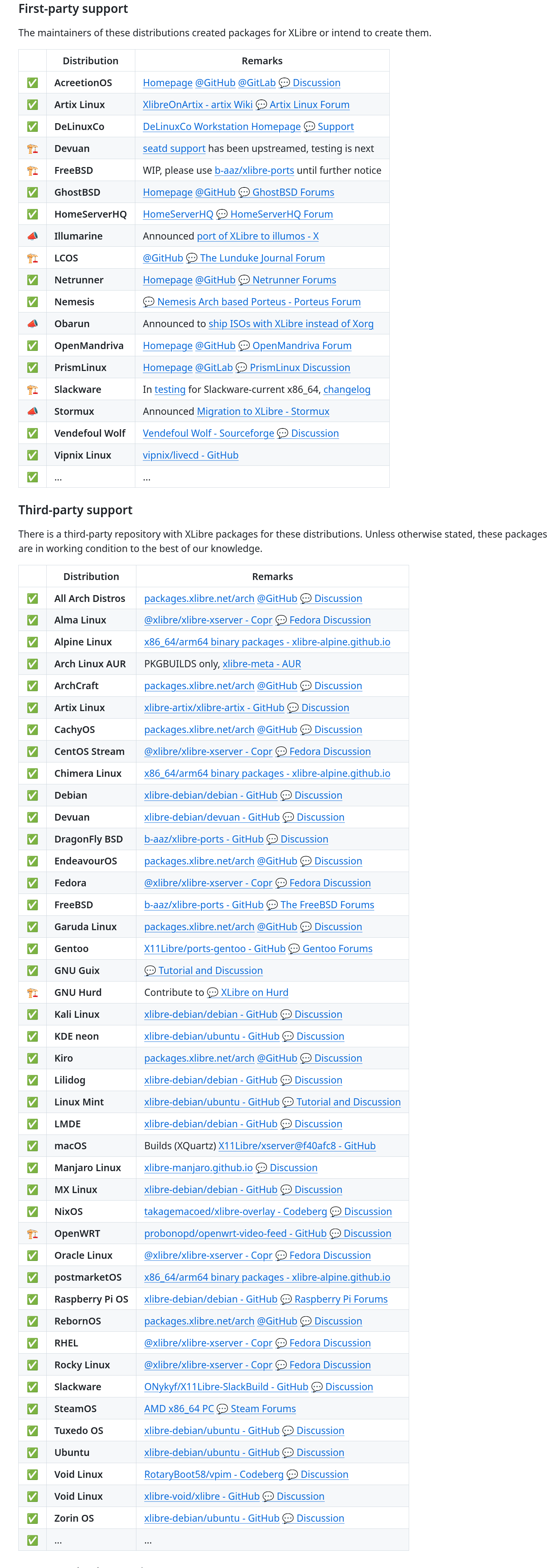Click the megaphone icon beside Illumarine
This screenshot has height=1568, width=558.
tap(32, 236)
